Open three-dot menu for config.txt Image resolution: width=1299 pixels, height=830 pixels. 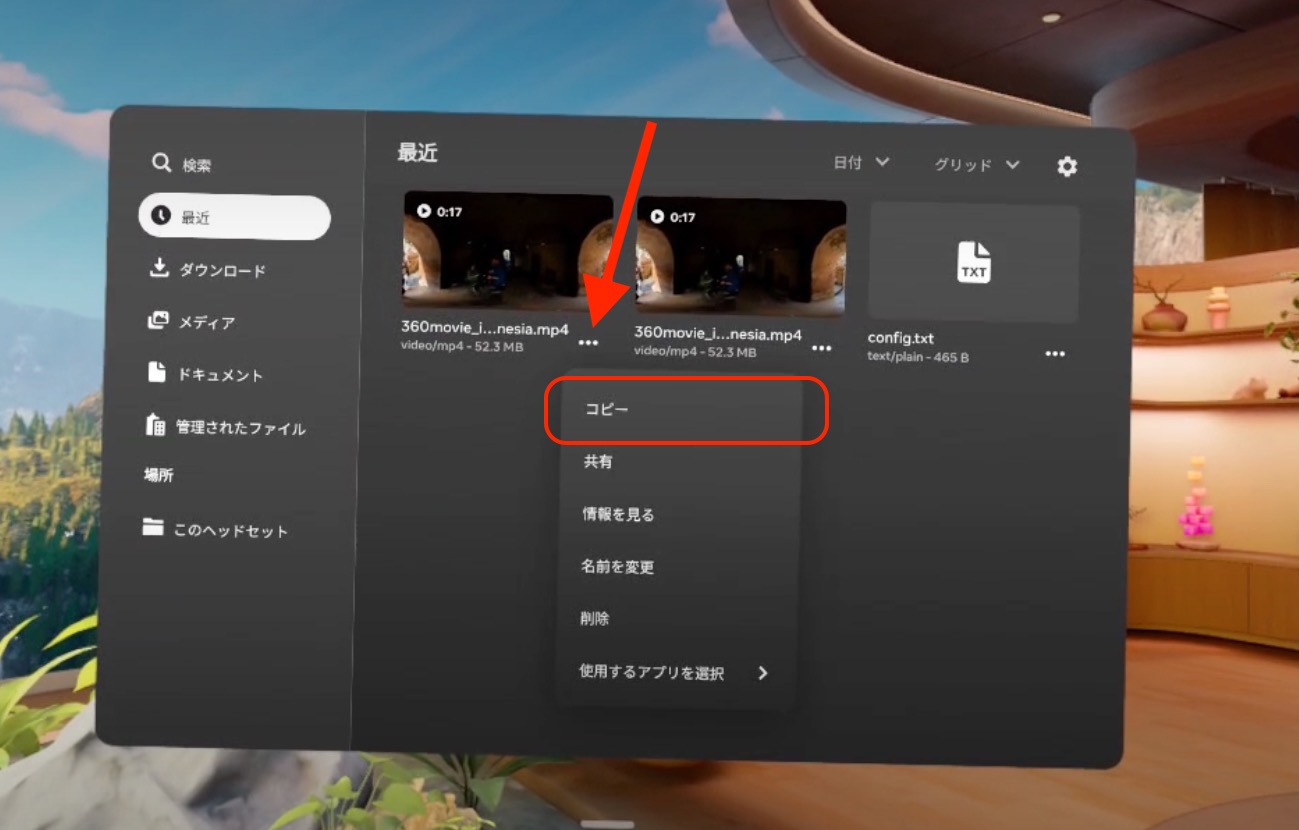pos(1055,354)
